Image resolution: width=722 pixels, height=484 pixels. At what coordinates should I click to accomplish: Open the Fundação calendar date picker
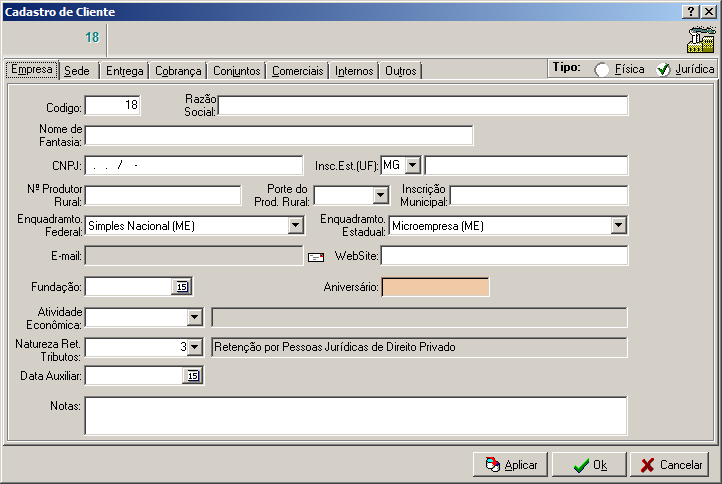pyautogui.click(x=182, y=287)
